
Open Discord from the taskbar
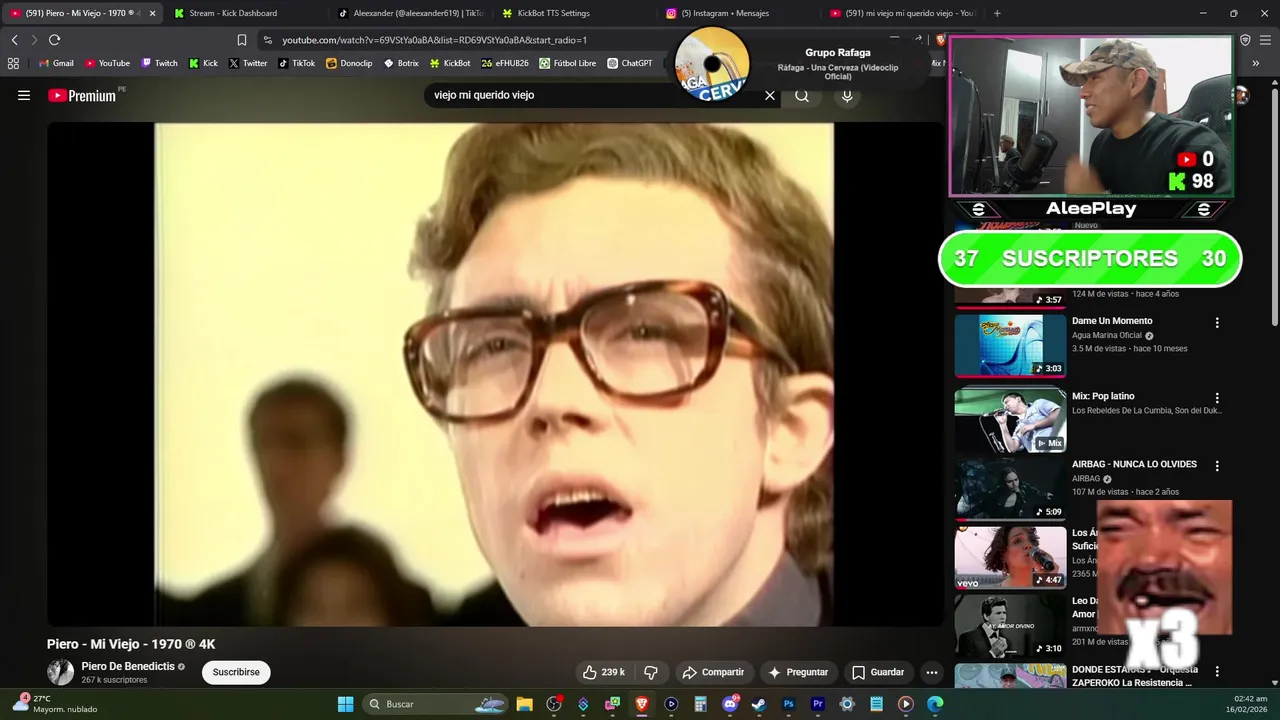pyautogui.click(x=730, y=704)
